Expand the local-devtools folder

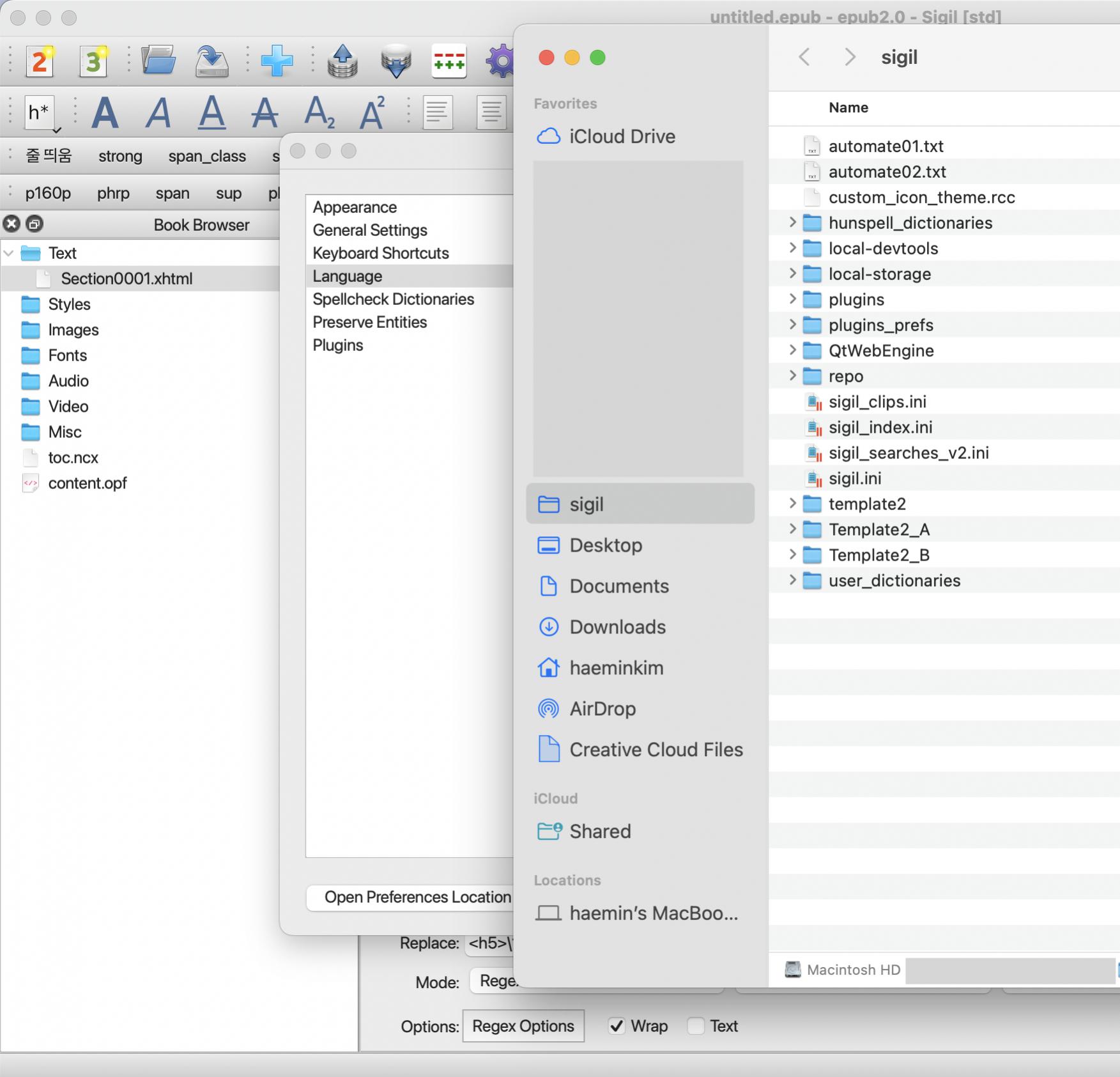(x=792, y=248)
